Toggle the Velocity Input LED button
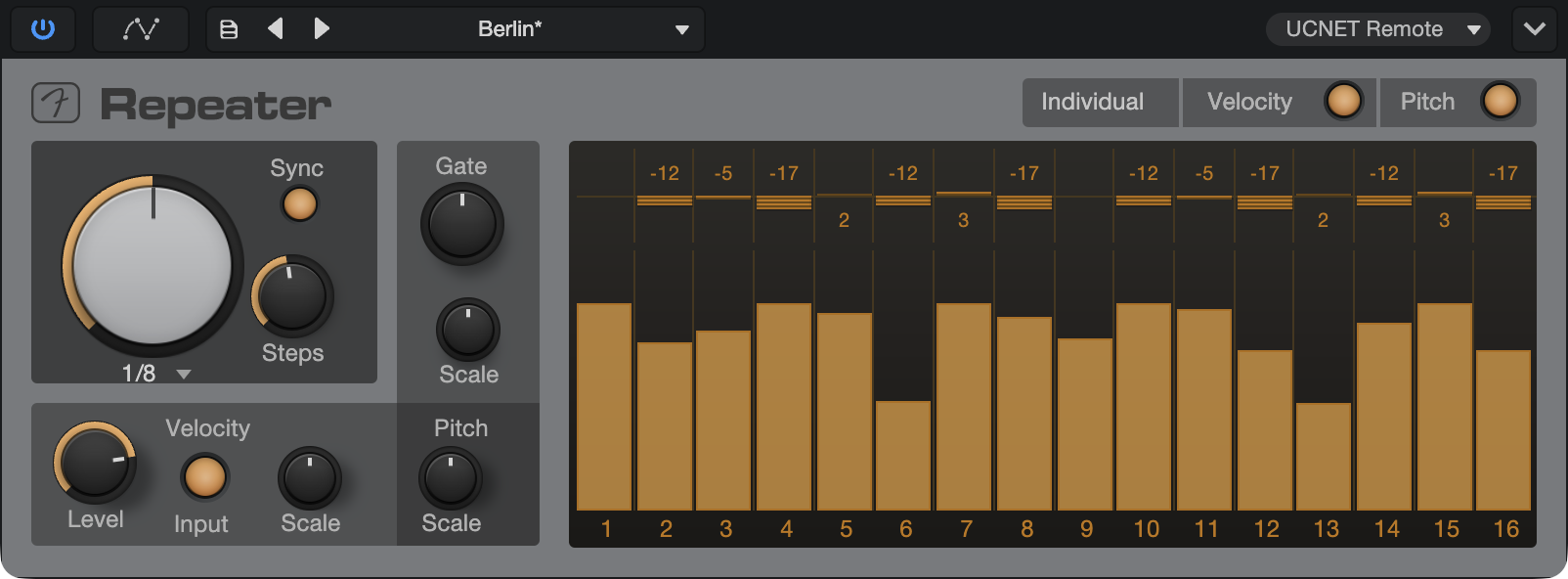 204,477
